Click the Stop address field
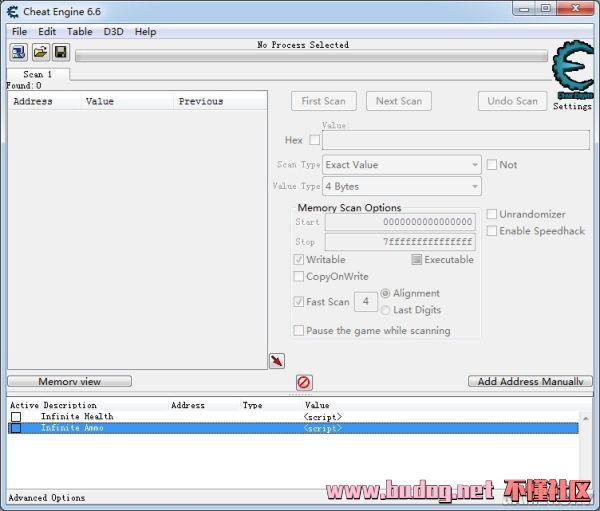This screenshot has width=600, height=511. (400, 242)
